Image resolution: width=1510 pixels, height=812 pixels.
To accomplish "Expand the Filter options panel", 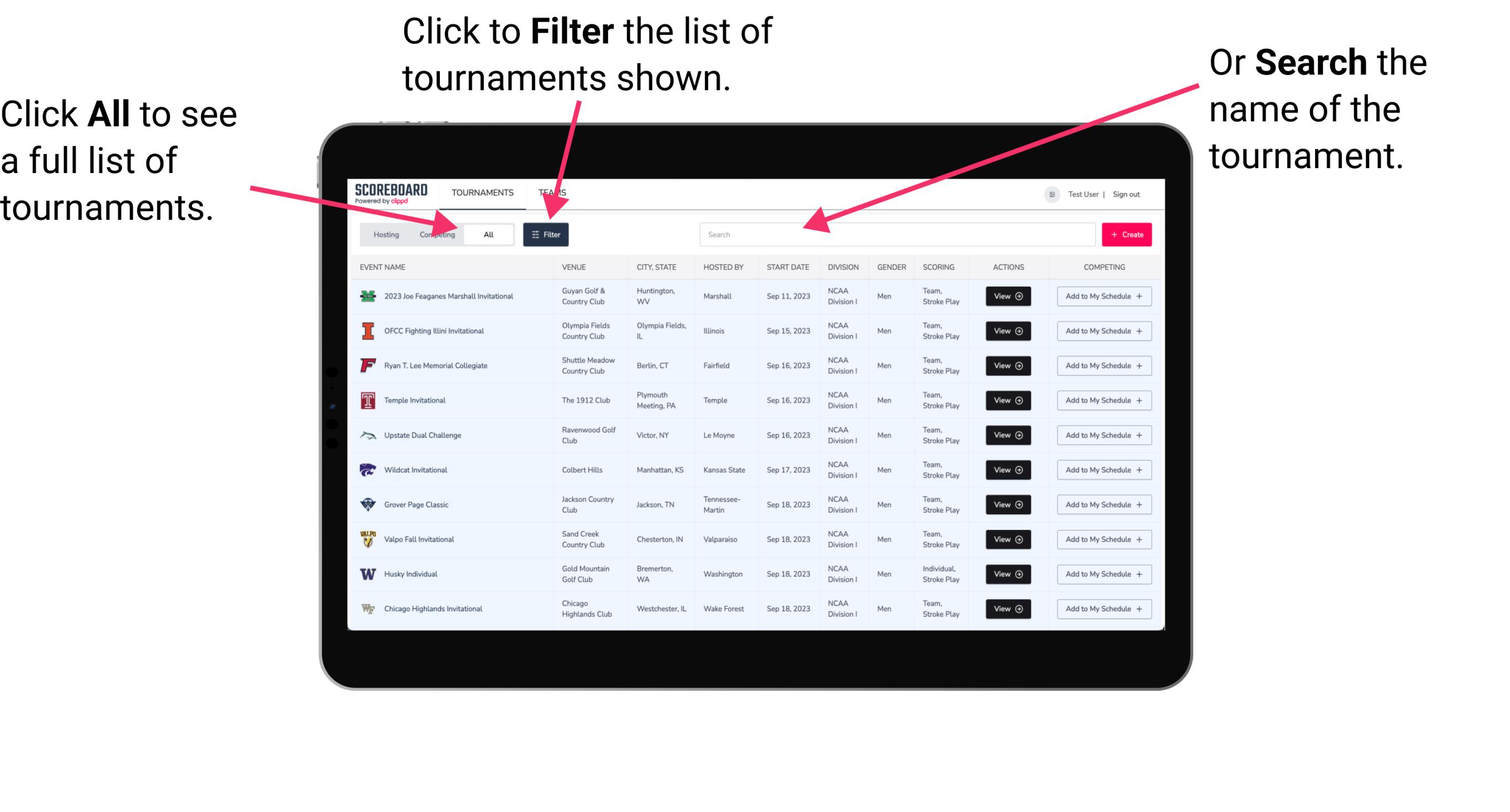I will 547,234.
